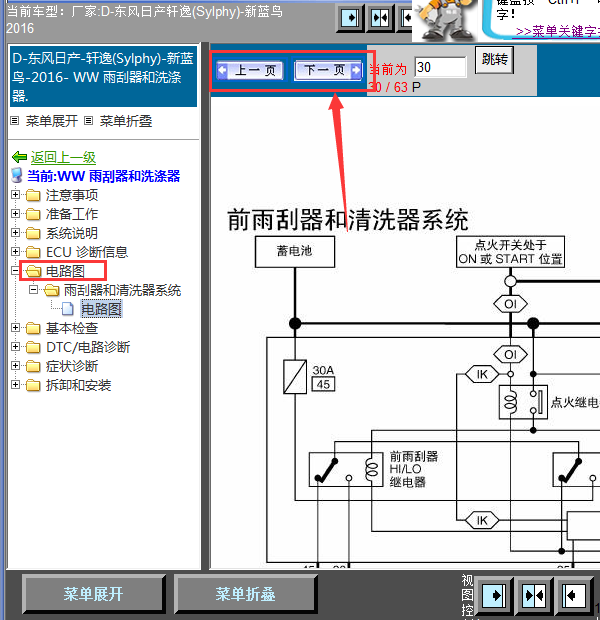Expand the 拆卸和安装 tree node
The image size is (600, 620).
pyautogui.click(x=15, y=384)
